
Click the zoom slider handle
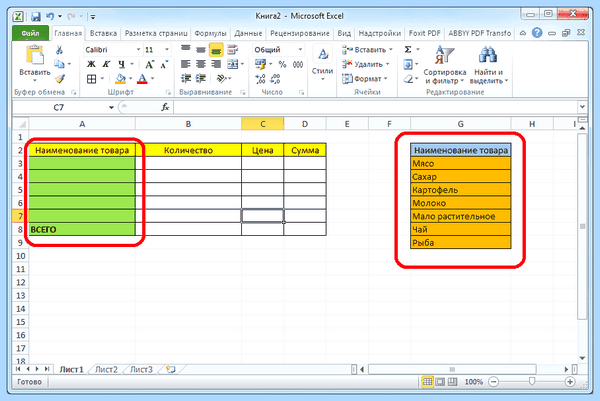click(532, 381)
